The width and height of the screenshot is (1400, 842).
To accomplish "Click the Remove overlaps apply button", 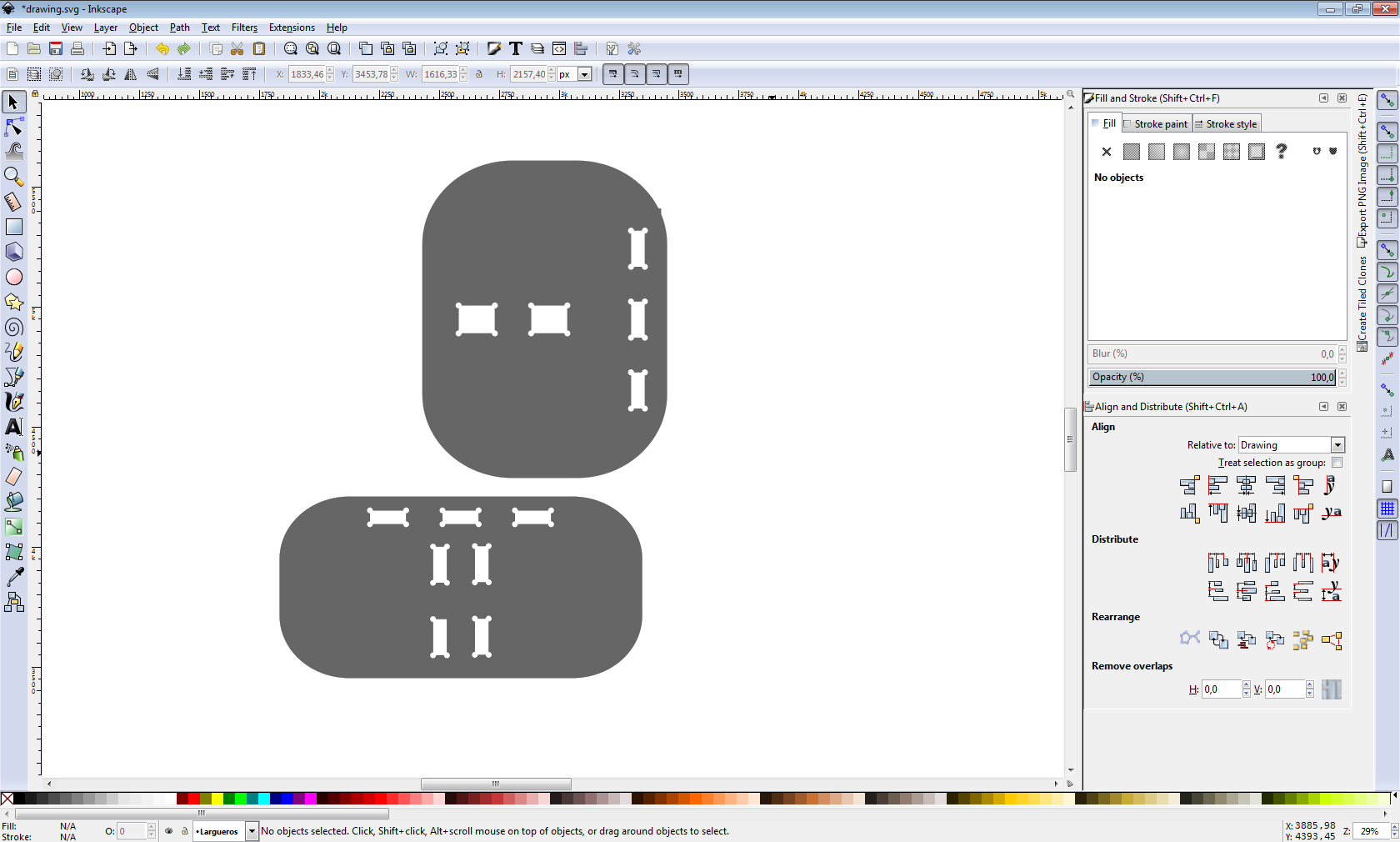I will click(x=1332, y=689).
